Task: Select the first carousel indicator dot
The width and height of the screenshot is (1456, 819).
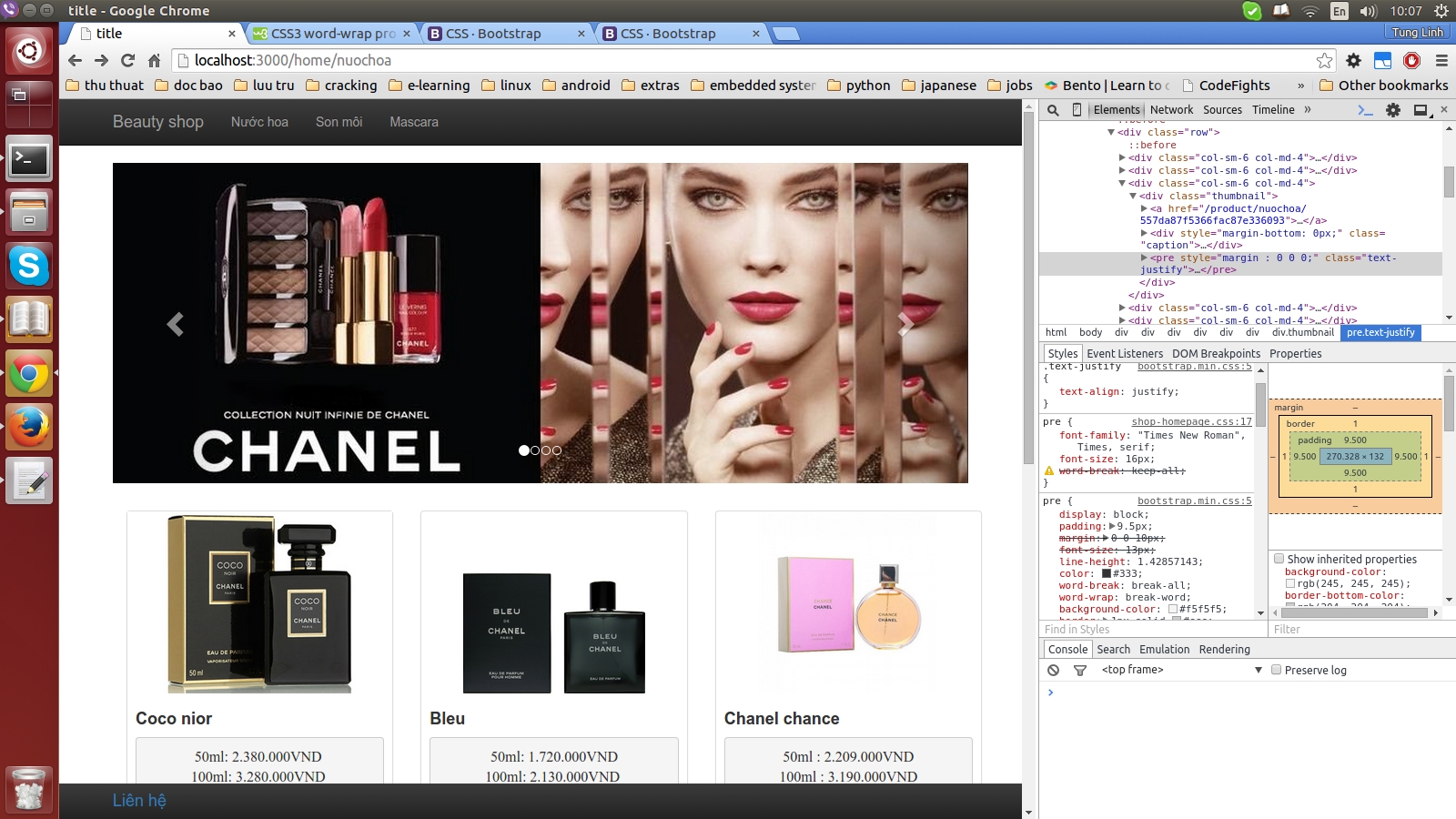Action: click(524, 450)
